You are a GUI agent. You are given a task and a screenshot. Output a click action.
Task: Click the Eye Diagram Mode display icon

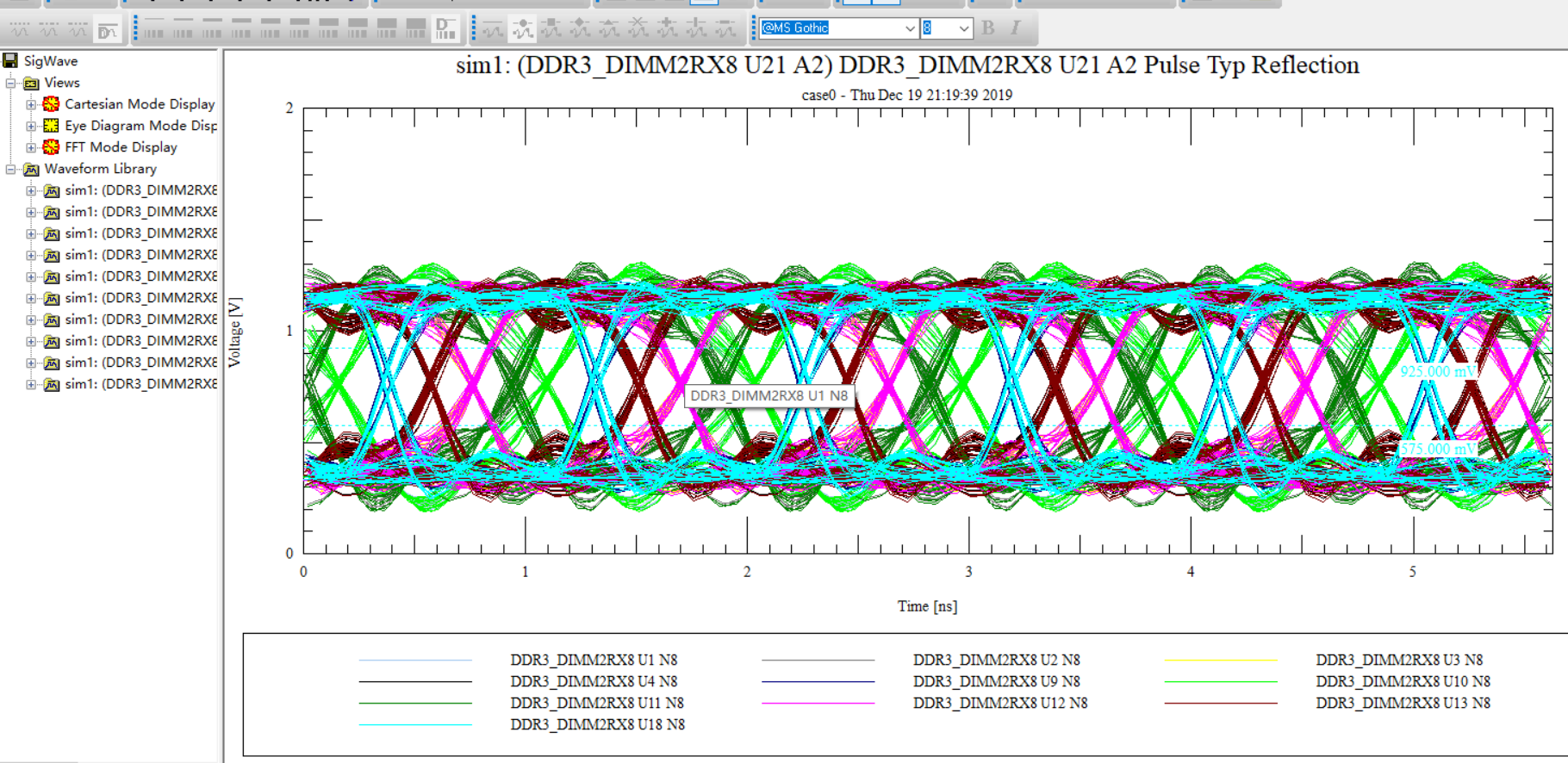click(x=52, y=126)
